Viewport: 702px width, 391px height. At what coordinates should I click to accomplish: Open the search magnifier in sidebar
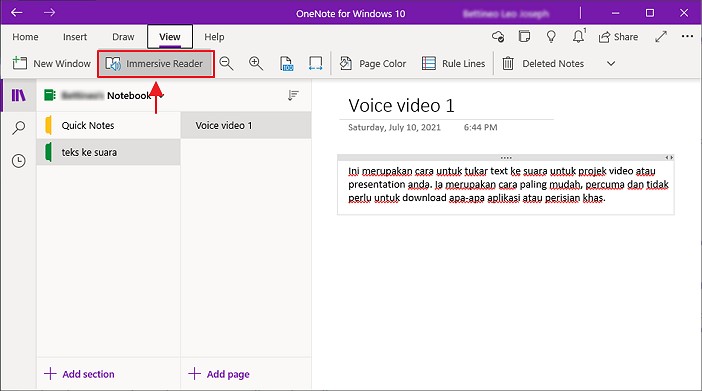18,128
